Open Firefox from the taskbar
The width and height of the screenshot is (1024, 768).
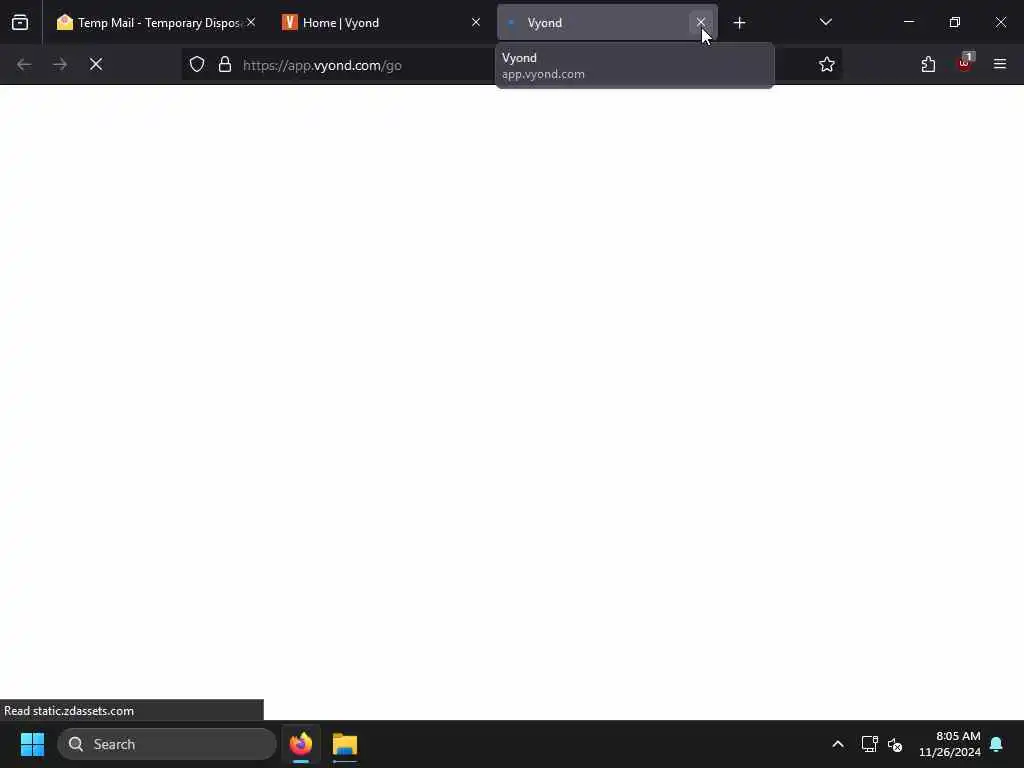(x=301, y=744)
